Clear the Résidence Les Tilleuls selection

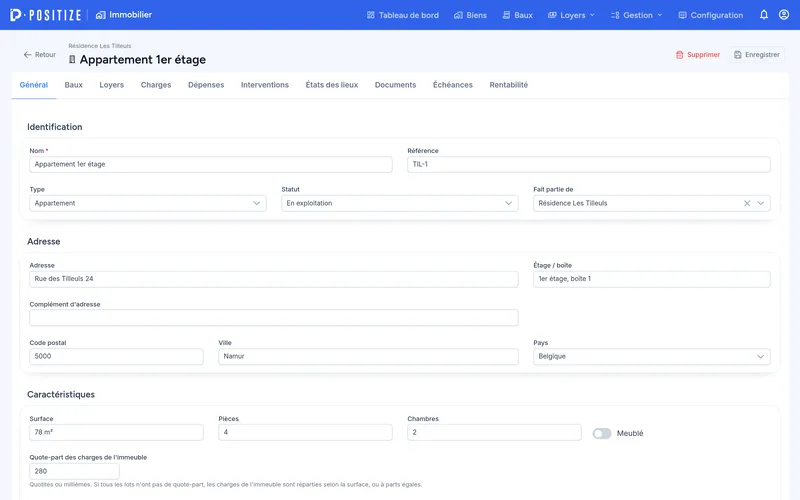click(x=747, y=203)
